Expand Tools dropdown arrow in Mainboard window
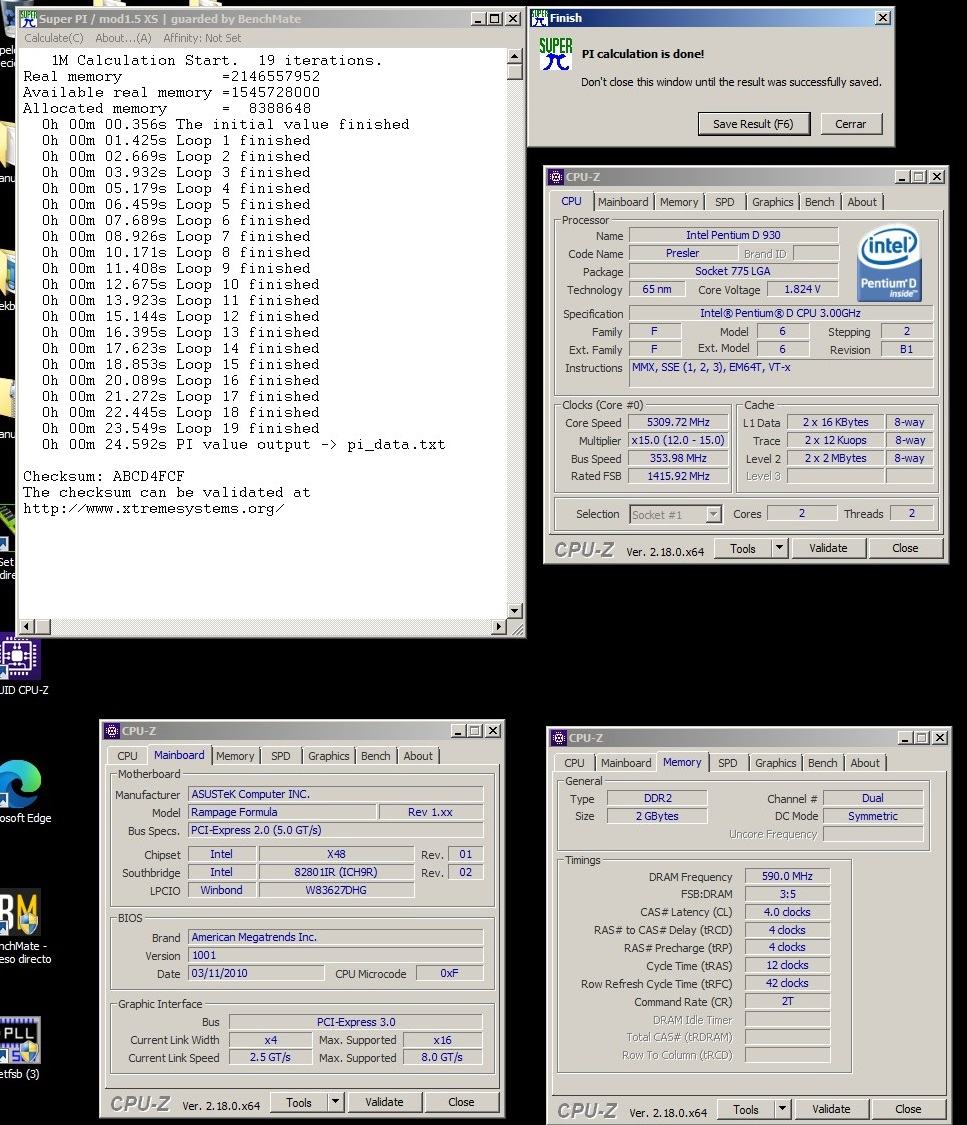 pos(335,1102)
